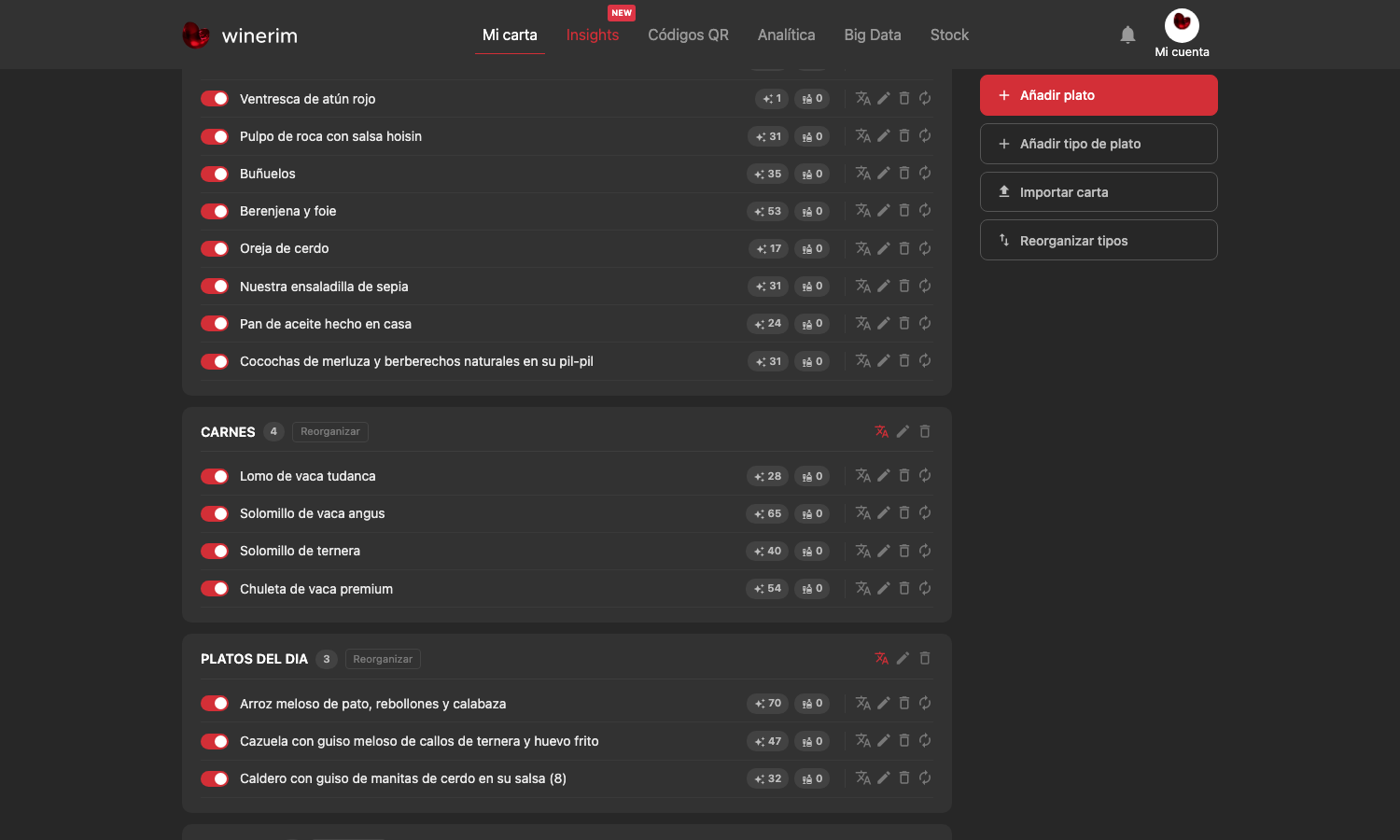Toggle Caldero con guiso de manitas switch

215,778
